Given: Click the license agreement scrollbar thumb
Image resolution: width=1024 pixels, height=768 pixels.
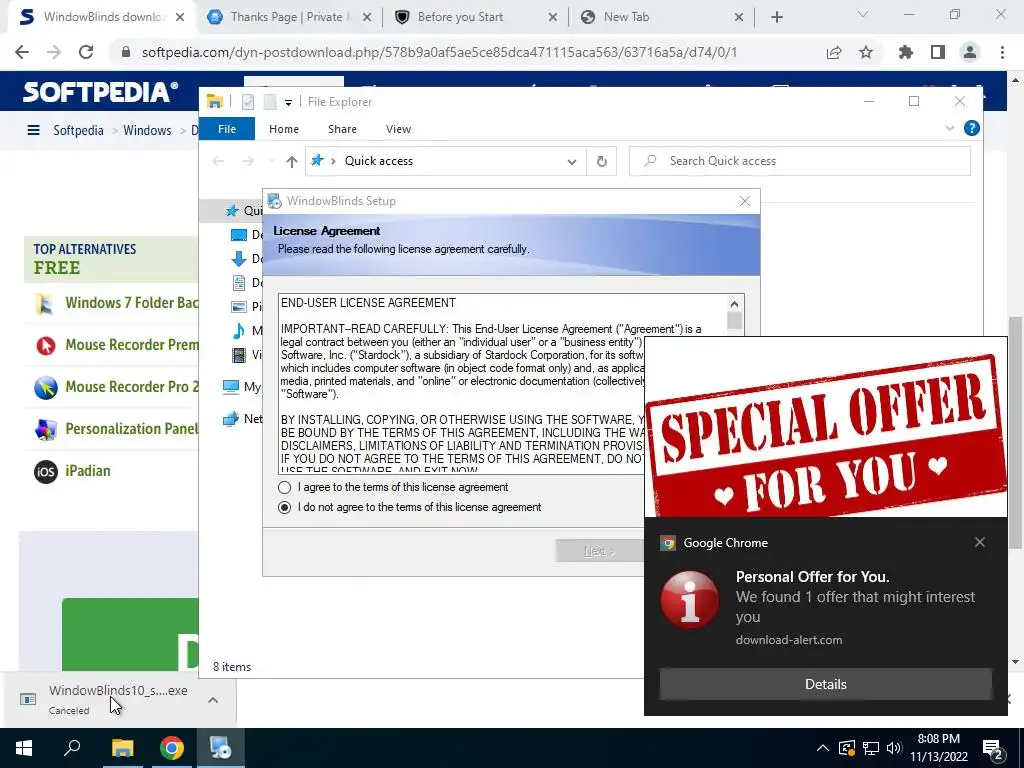Looking at the screenshot, I should 734,321.
